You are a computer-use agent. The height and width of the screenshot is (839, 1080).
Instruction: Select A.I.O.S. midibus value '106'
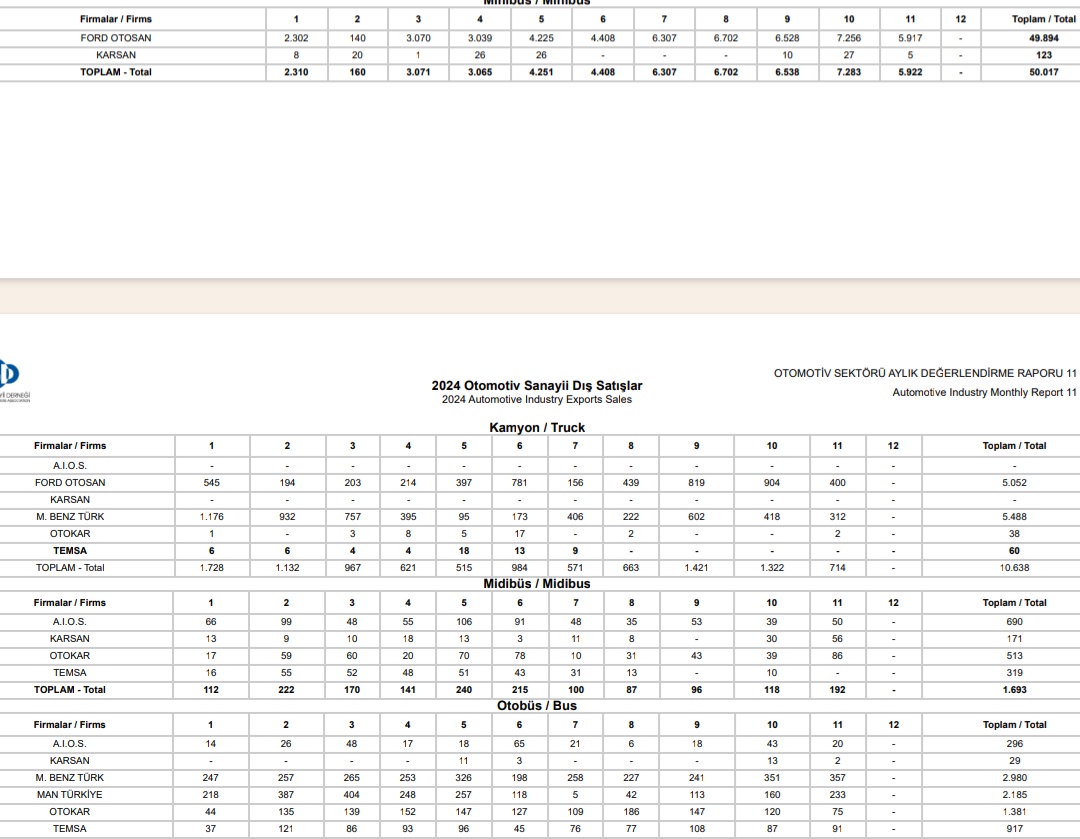pos(464,622)
